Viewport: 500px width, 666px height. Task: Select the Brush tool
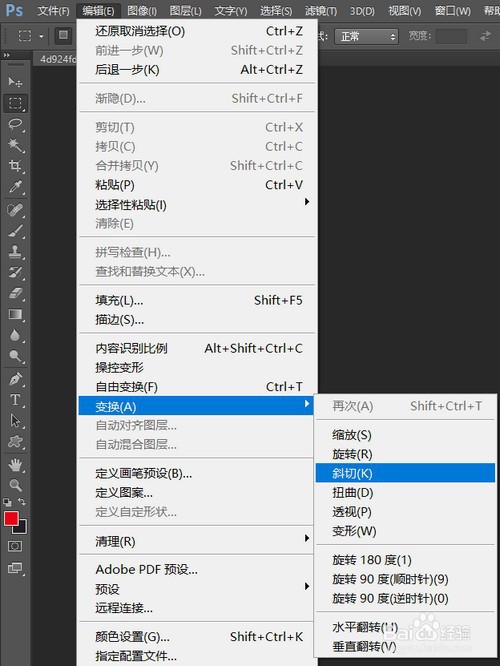point(15,231)
